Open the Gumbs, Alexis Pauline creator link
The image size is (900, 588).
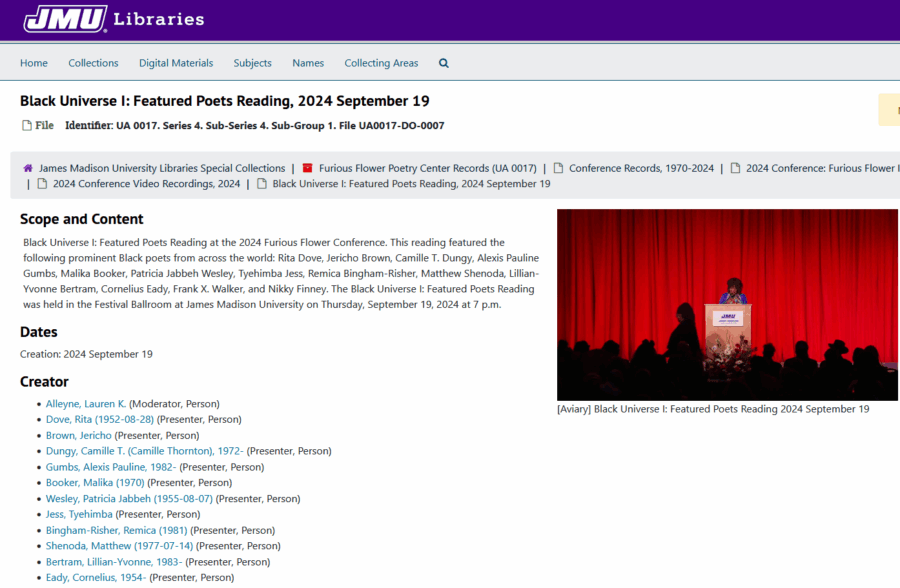[110, 466]
